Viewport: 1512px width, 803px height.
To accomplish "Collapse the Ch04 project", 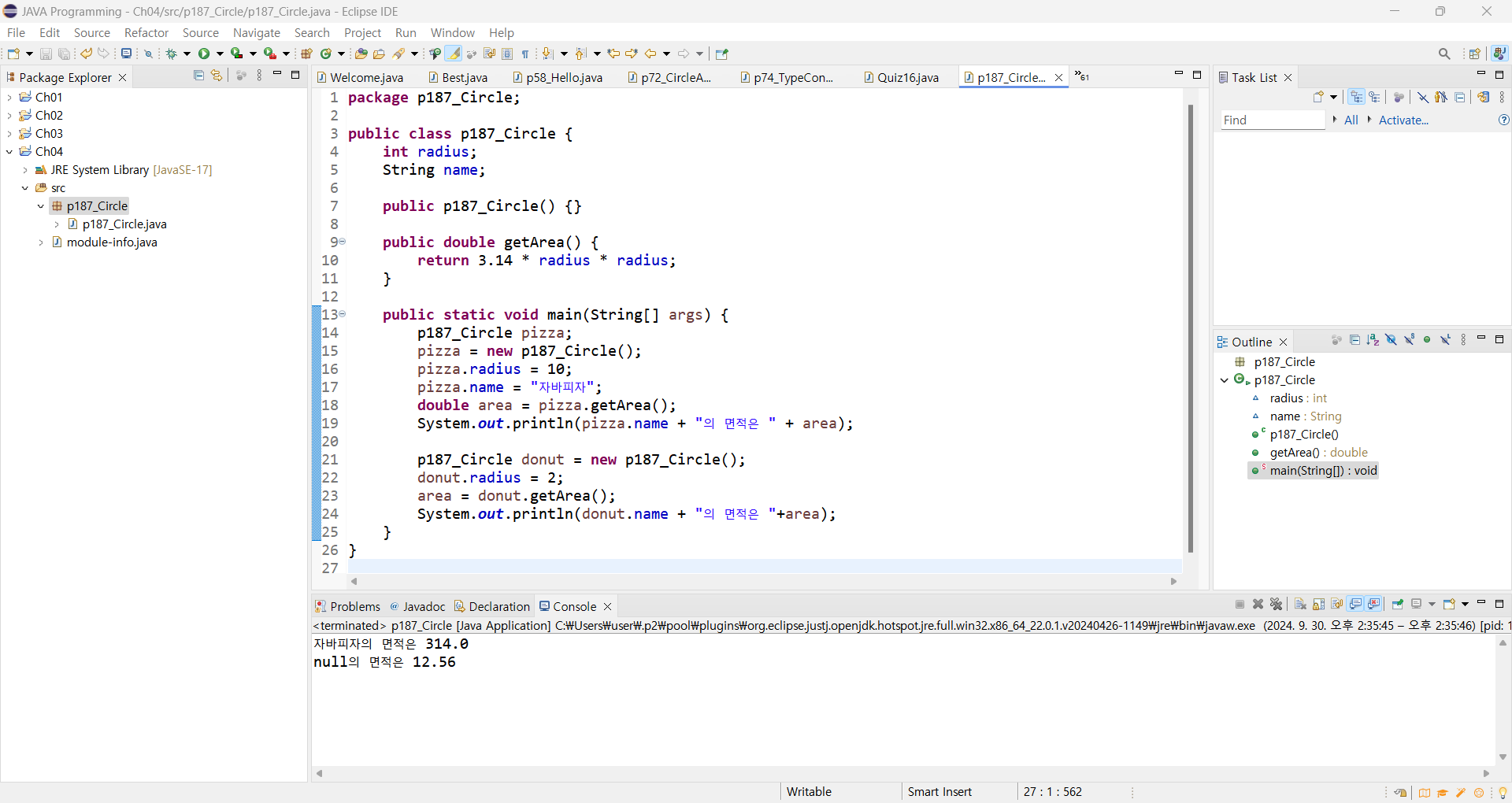I will pos(9,151).
